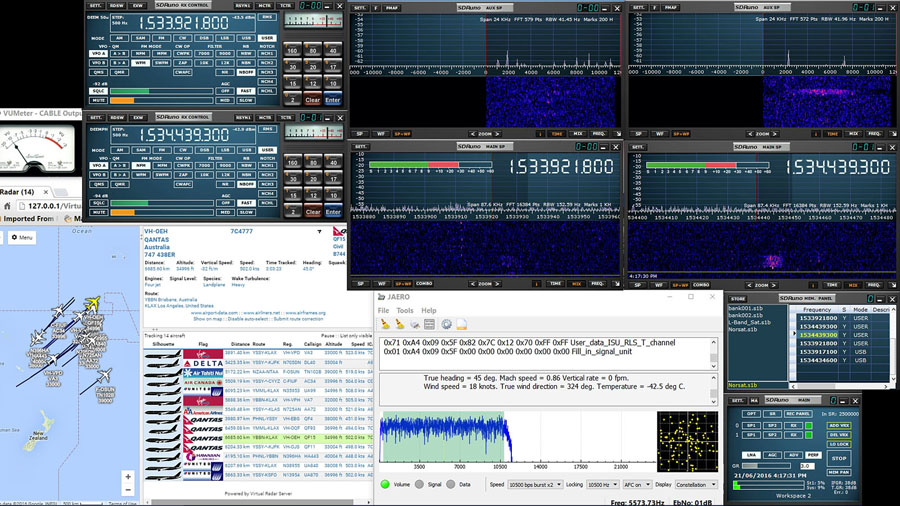This screenshot has width=900, height=506.
Task: Toggle LNA in SDRuno Main panel
Action: [751, 454]
